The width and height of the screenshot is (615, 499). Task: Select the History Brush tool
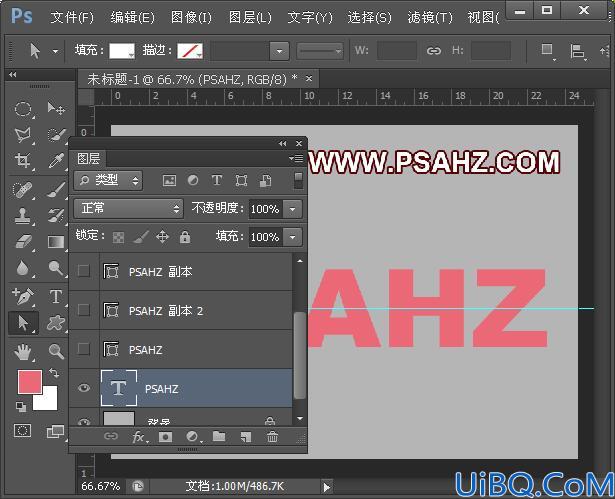56,216
